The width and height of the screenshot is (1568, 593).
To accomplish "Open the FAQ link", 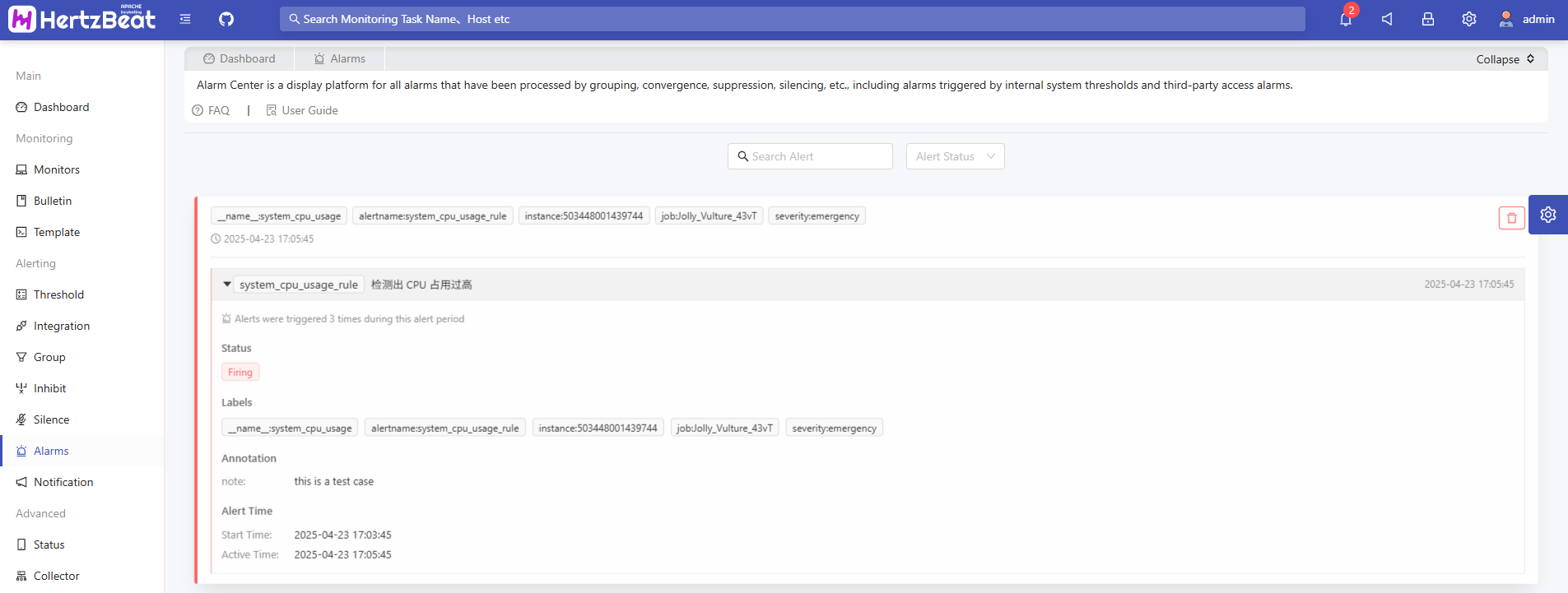I will pos(212,110).
